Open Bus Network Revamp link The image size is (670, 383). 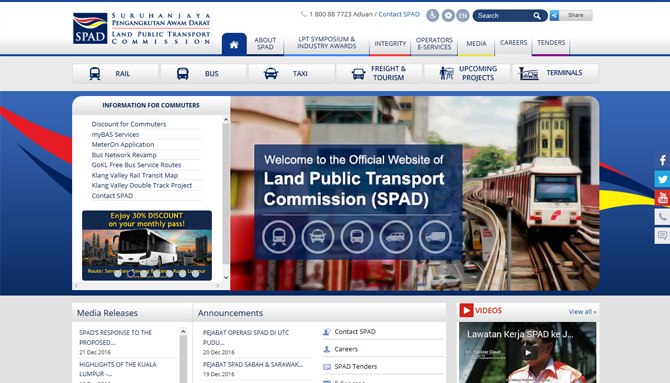tap(124, 155)
